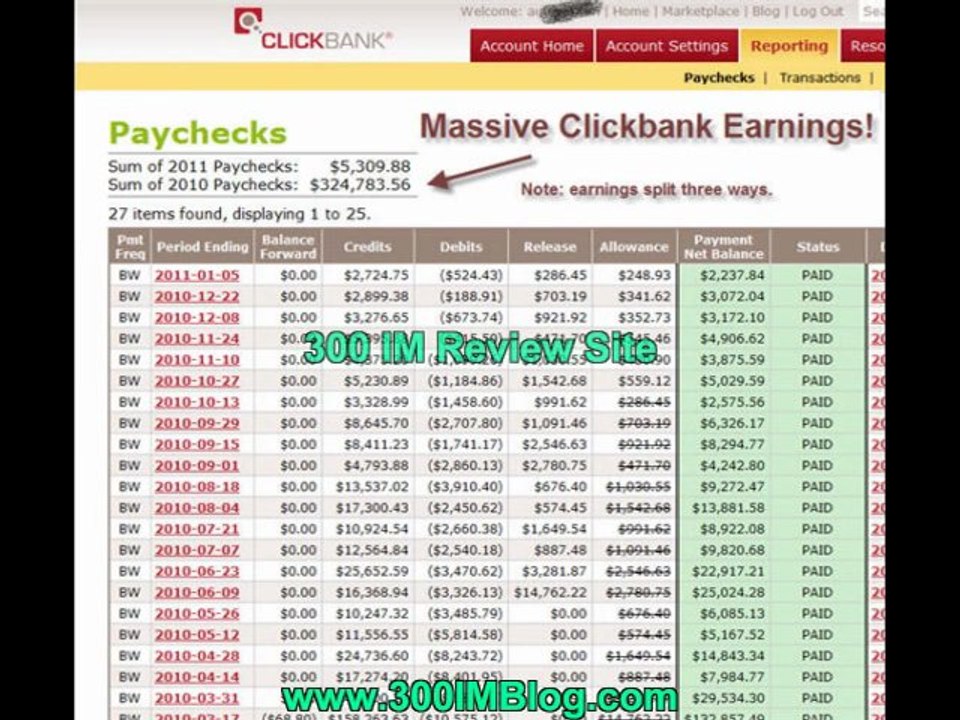The image size is (960, 720).
Task: Open paycheck period 2010-10-27
Action: click(197, 381)
